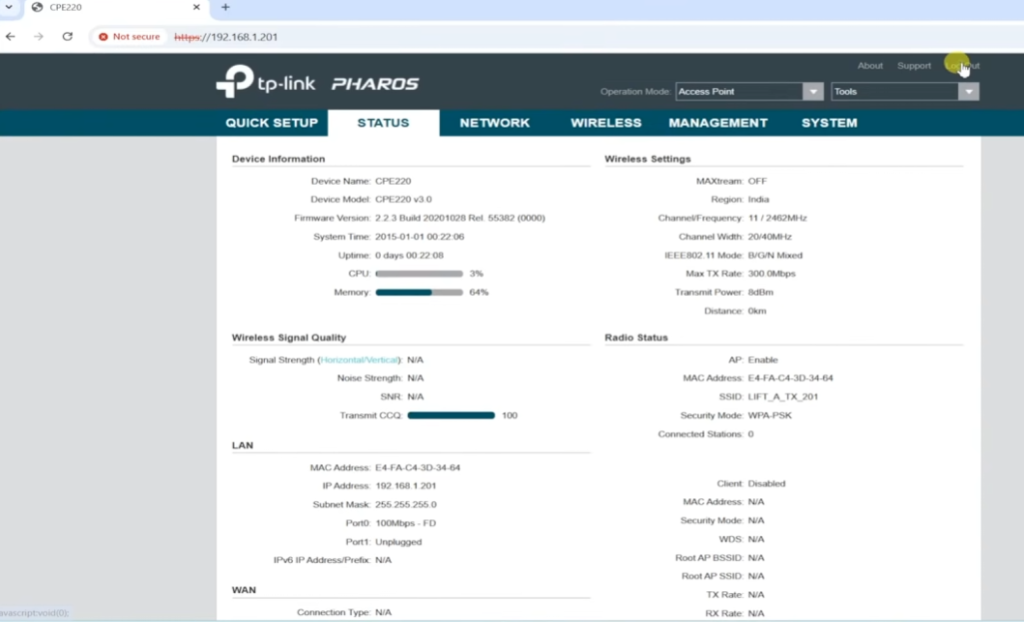Expand the Operation Mode dropdown

coord(812,92)
